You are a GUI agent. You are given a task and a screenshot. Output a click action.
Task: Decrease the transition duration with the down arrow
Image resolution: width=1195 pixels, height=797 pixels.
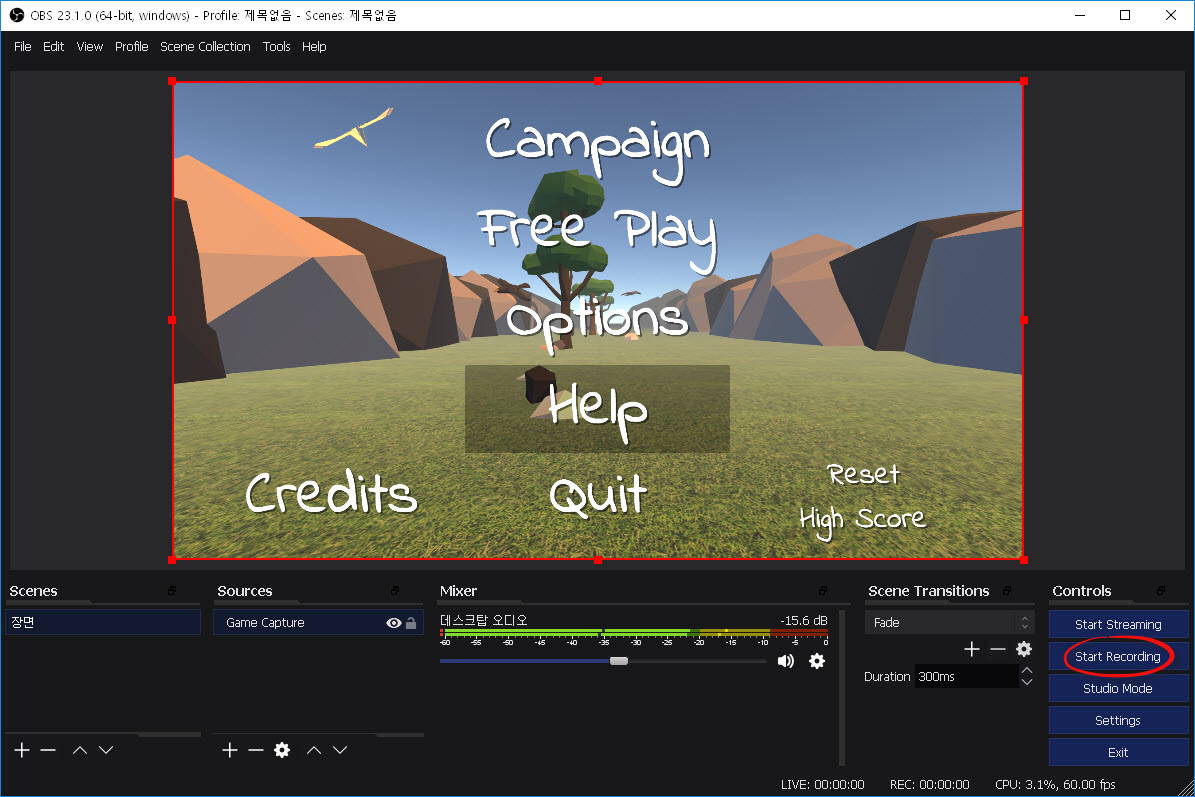click(1027, 682)
